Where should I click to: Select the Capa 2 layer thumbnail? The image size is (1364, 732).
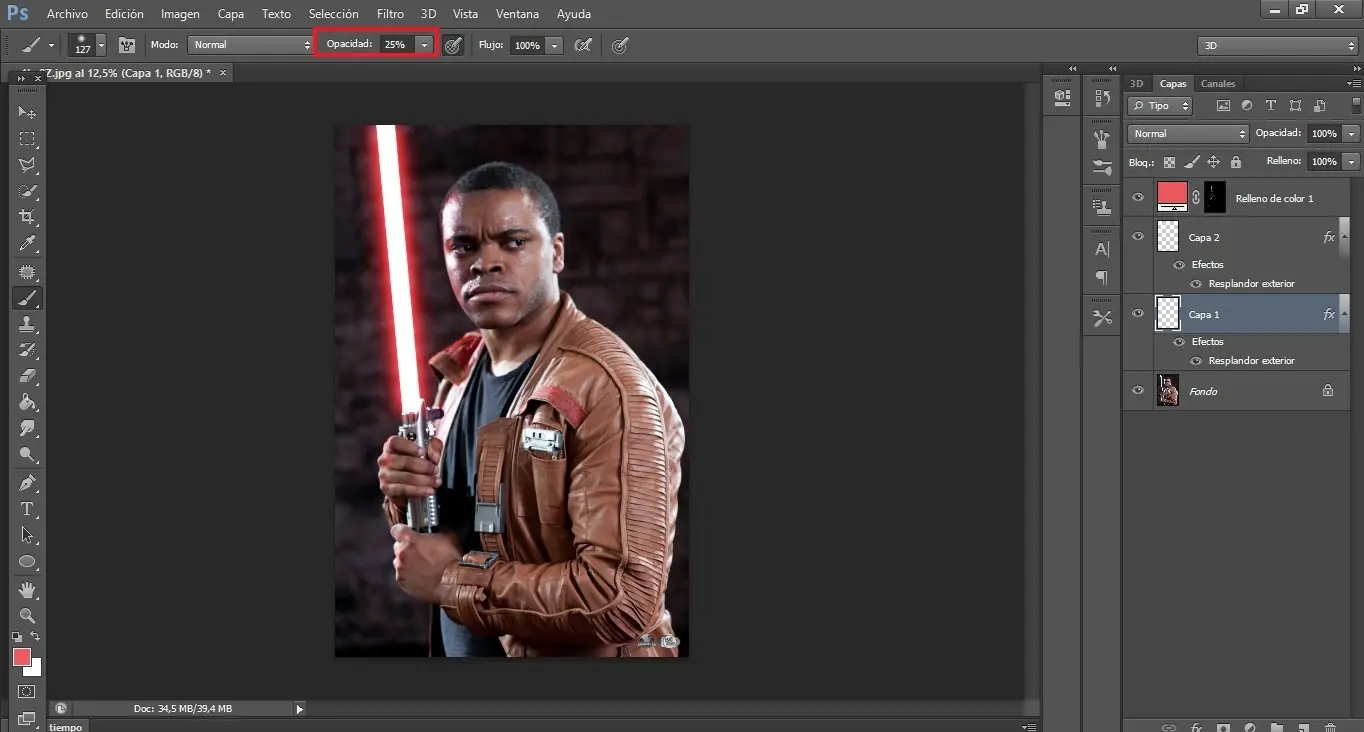(1167, 237)
